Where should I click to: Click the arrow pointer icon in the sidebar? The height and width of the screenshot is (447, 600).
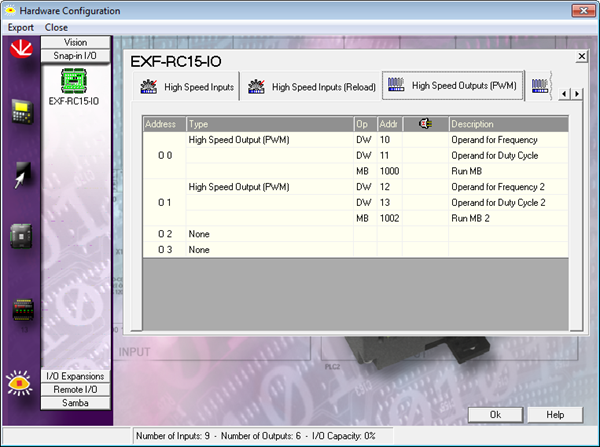19,176
